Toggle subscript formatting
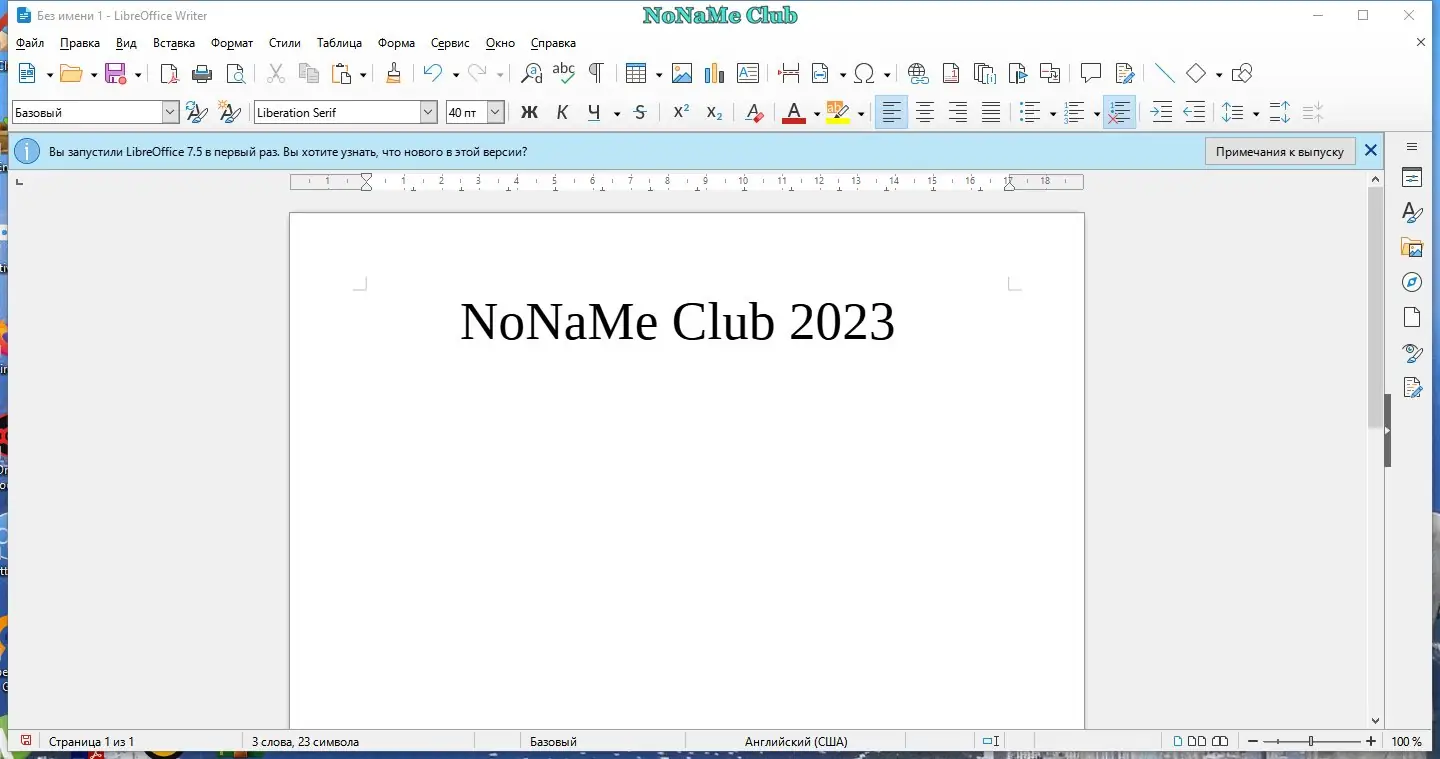This screenshot has width=1440, height=759. click(714, 113)
